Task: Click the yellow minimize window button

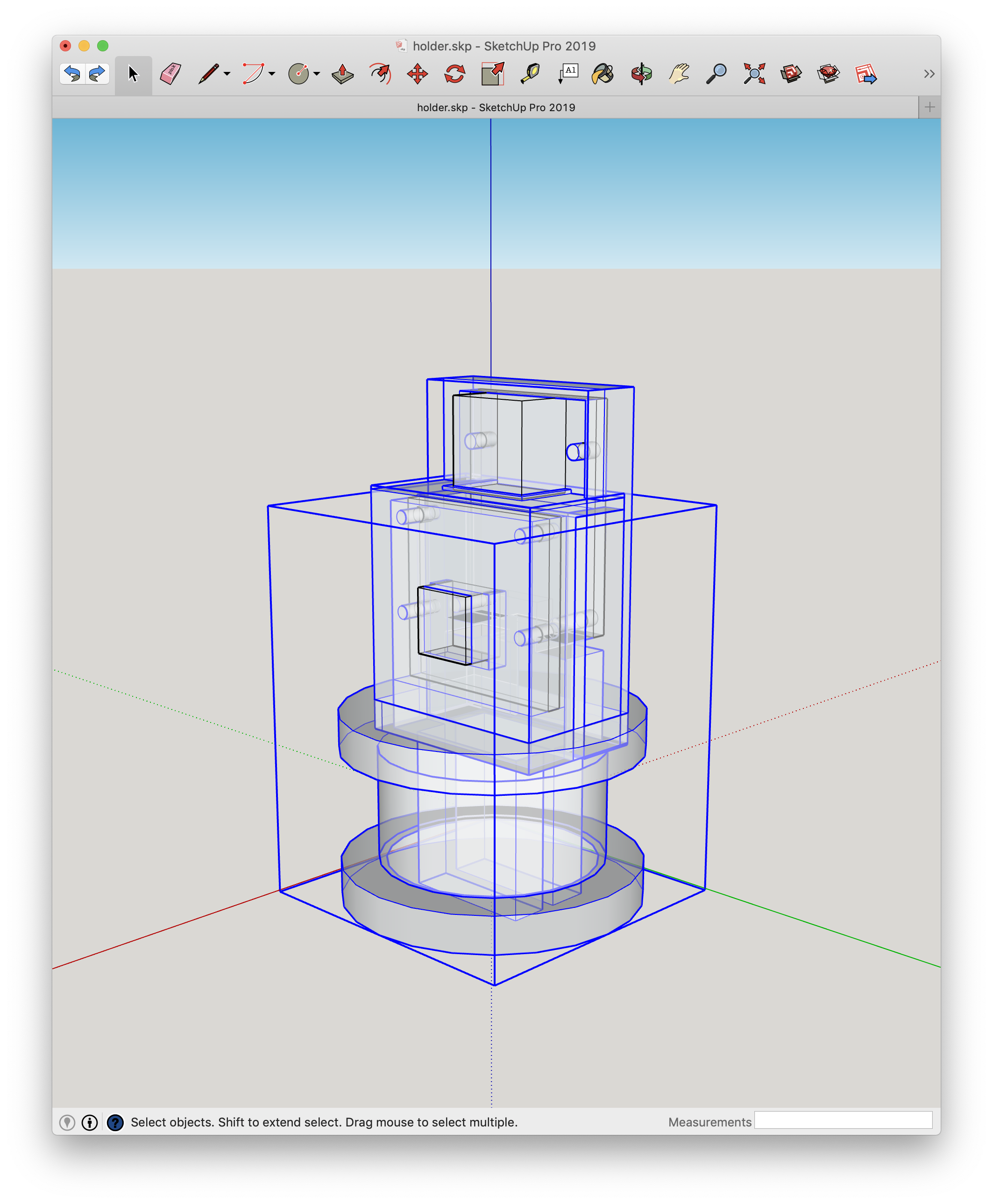Action: click(84, 46)
